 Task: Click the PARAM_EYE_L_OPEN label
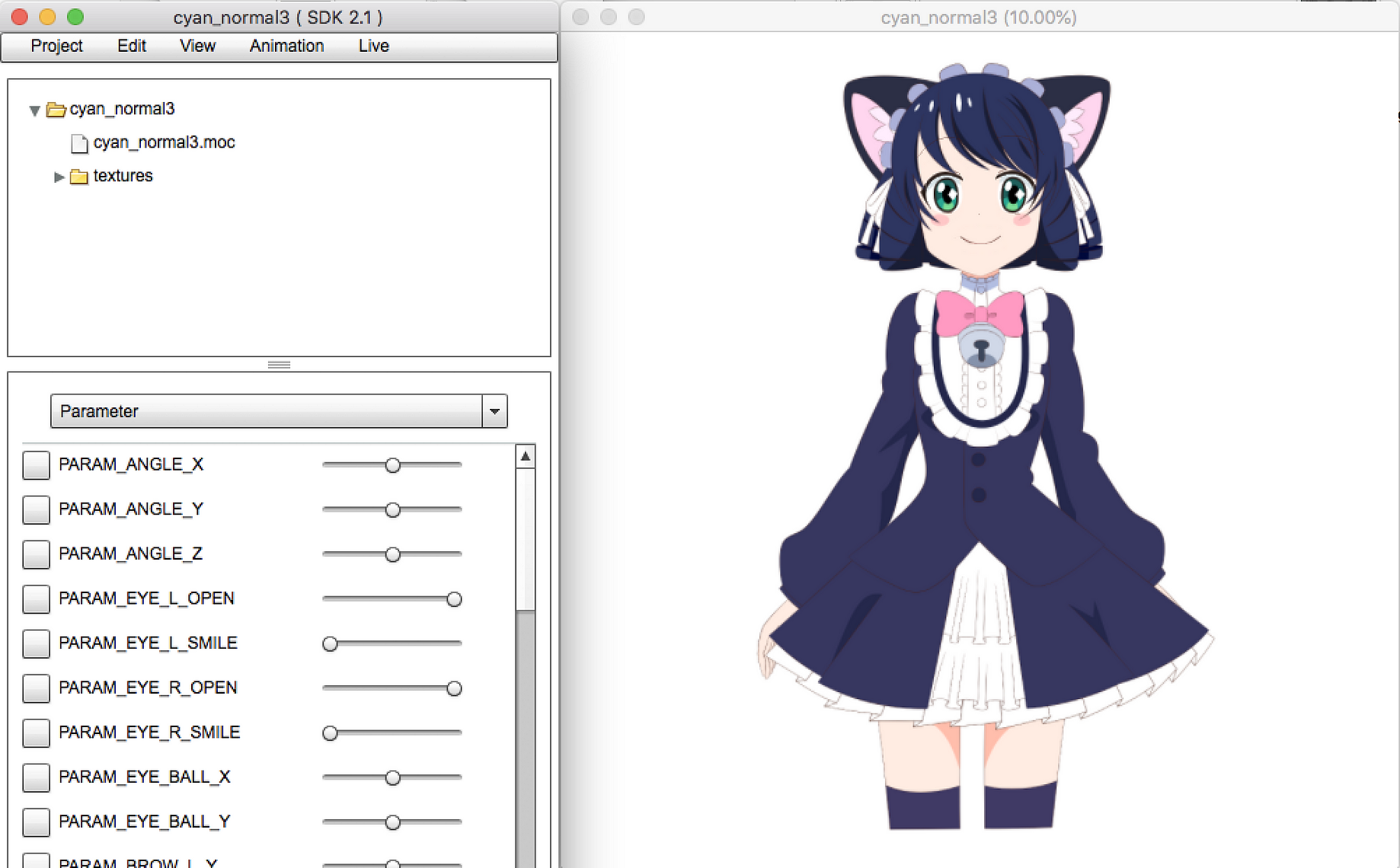146,598
